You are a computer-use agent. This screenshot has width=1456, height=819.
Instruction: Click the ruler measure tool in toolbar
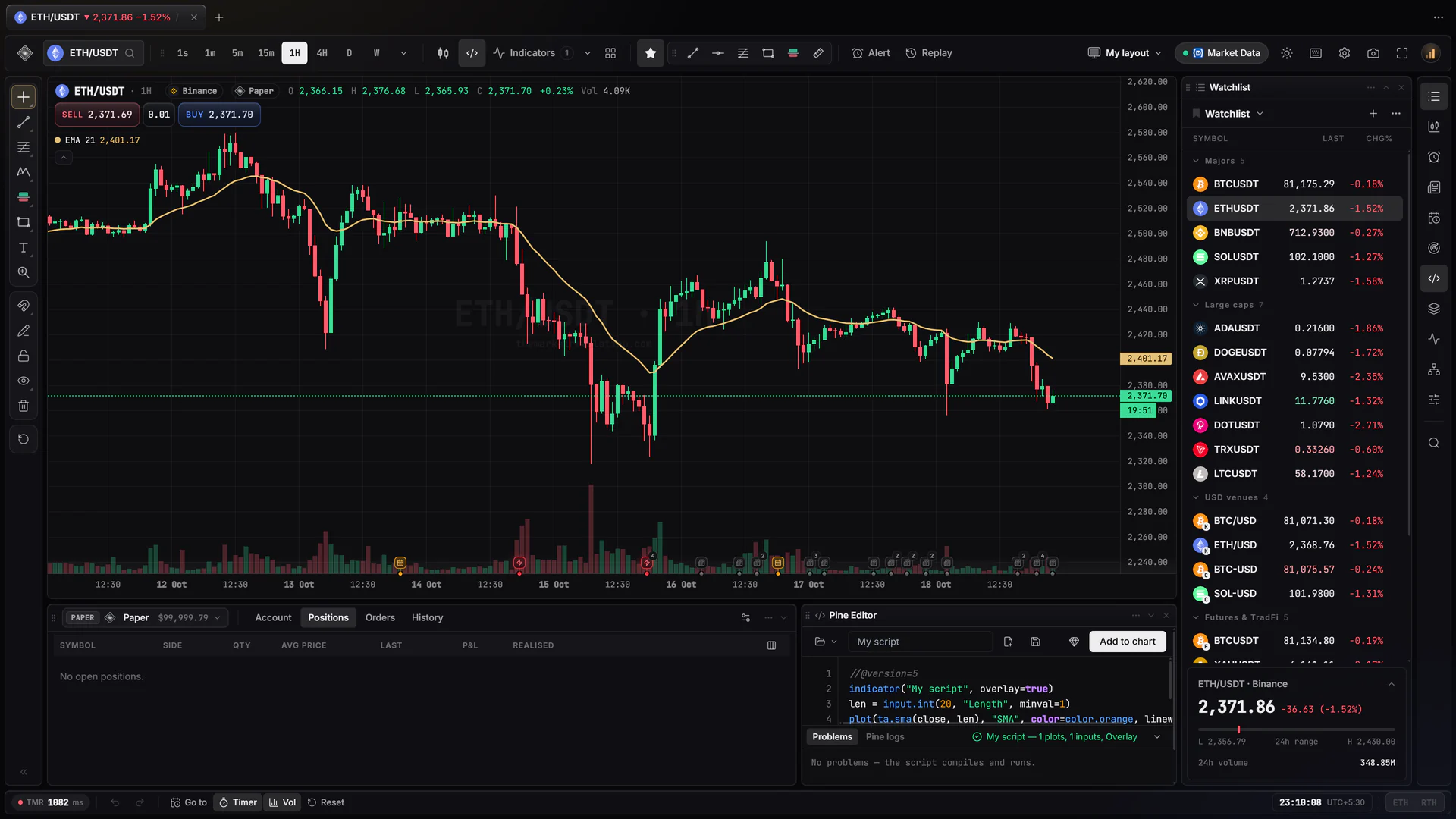818,53
